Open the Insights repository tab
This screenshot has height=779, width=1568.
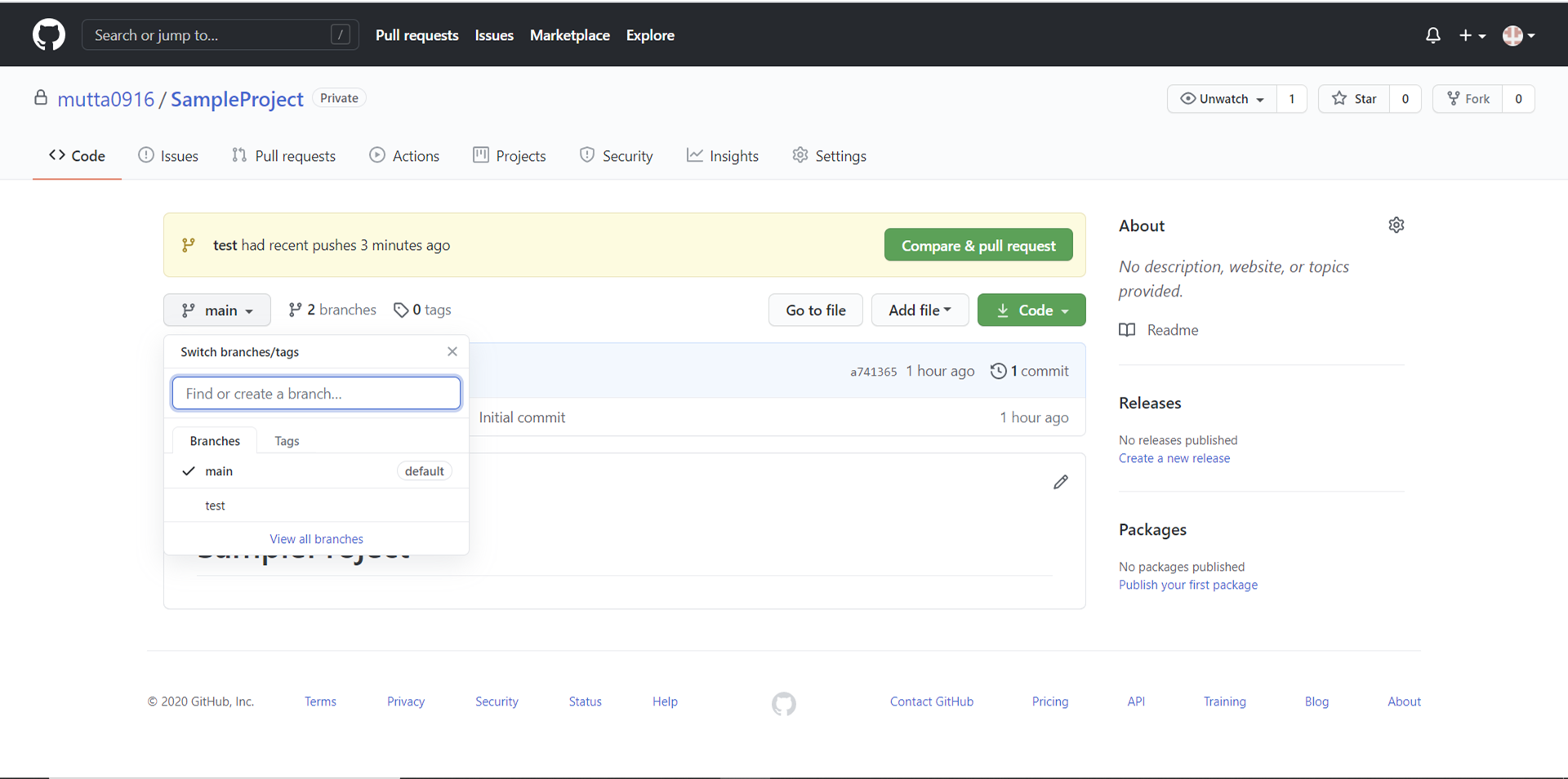723,156
